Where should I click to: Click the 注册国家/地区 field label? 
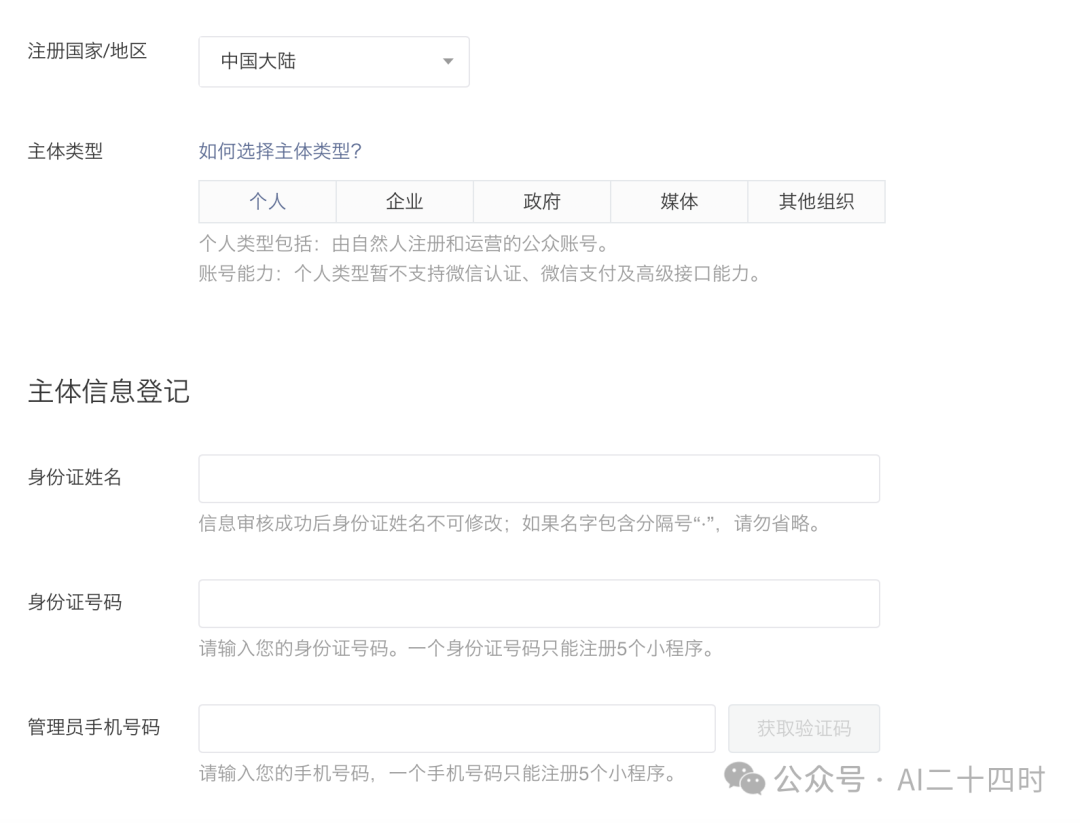tap(87, 51)
